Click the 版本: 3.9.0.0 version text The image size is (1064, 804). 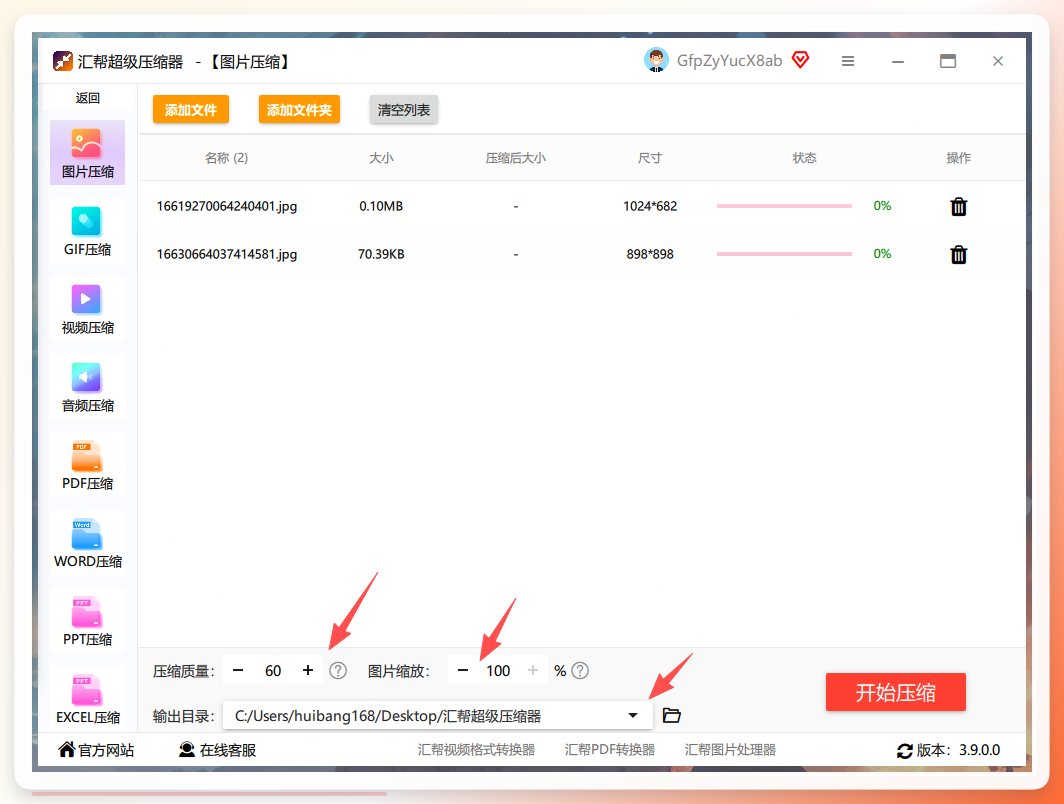(x=958, y=750)
